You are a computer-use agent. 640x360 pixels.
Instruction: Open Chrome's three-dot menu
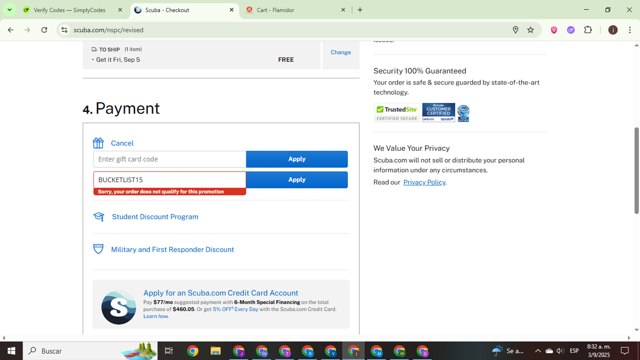click(x=629, y=30)
